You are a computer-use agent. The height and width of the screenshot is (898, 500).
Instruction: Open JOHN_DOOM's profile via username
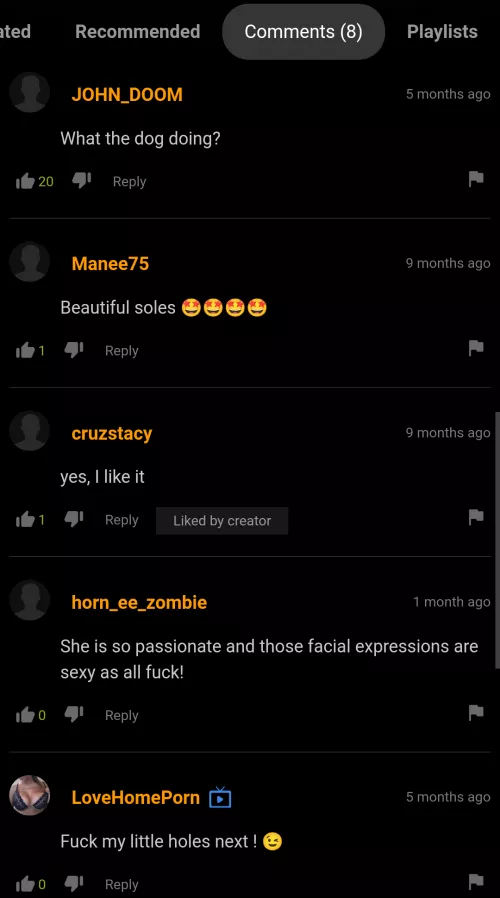(x=127, y=94)
